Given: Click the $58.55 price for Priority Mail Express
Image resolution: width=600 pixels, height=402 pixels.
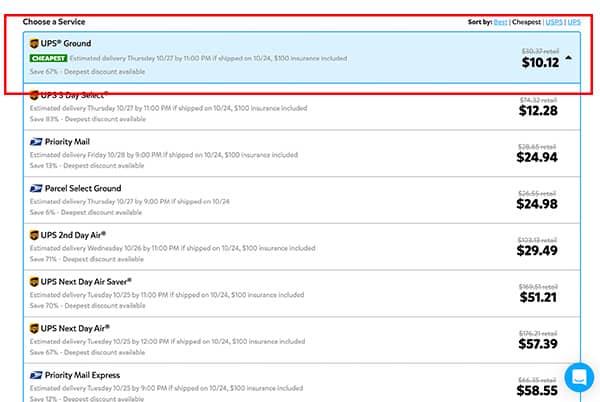Looking at the screenshot, I should 537,391.
